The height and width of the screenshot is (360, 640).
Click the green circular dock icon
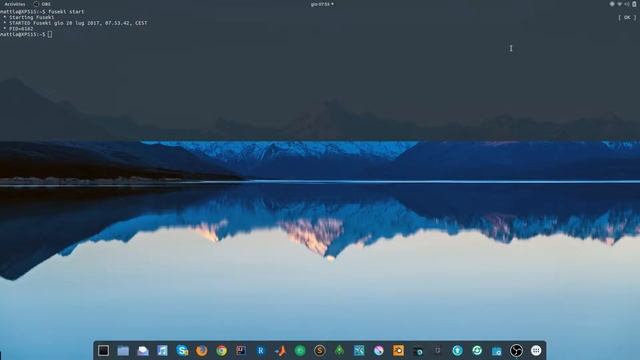tap(300, 350)
